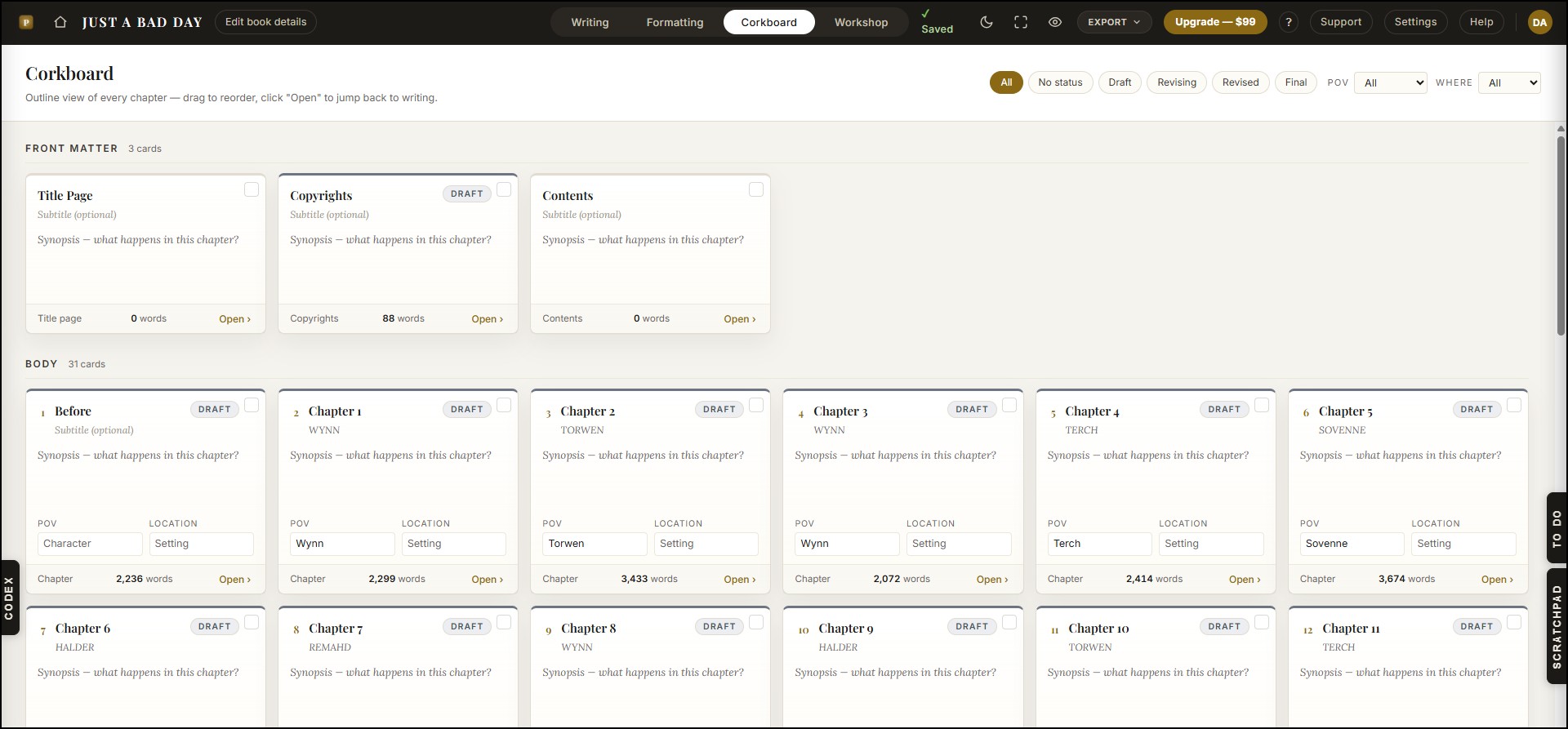Select the Chapter 1 card checkbox
The height and width of the screenshot is (729, 1568).
click(x=504, y=405)
